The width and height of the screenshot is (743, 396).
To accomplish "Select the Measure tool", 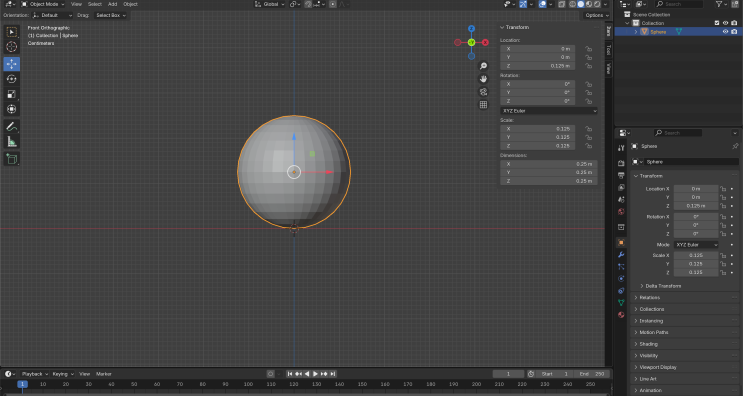I will click(11, 142).
